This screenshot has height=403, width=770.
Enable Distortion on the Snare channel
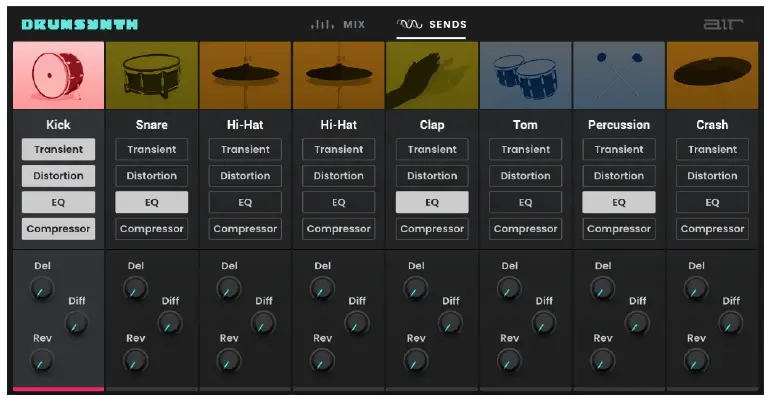[152, 176]
